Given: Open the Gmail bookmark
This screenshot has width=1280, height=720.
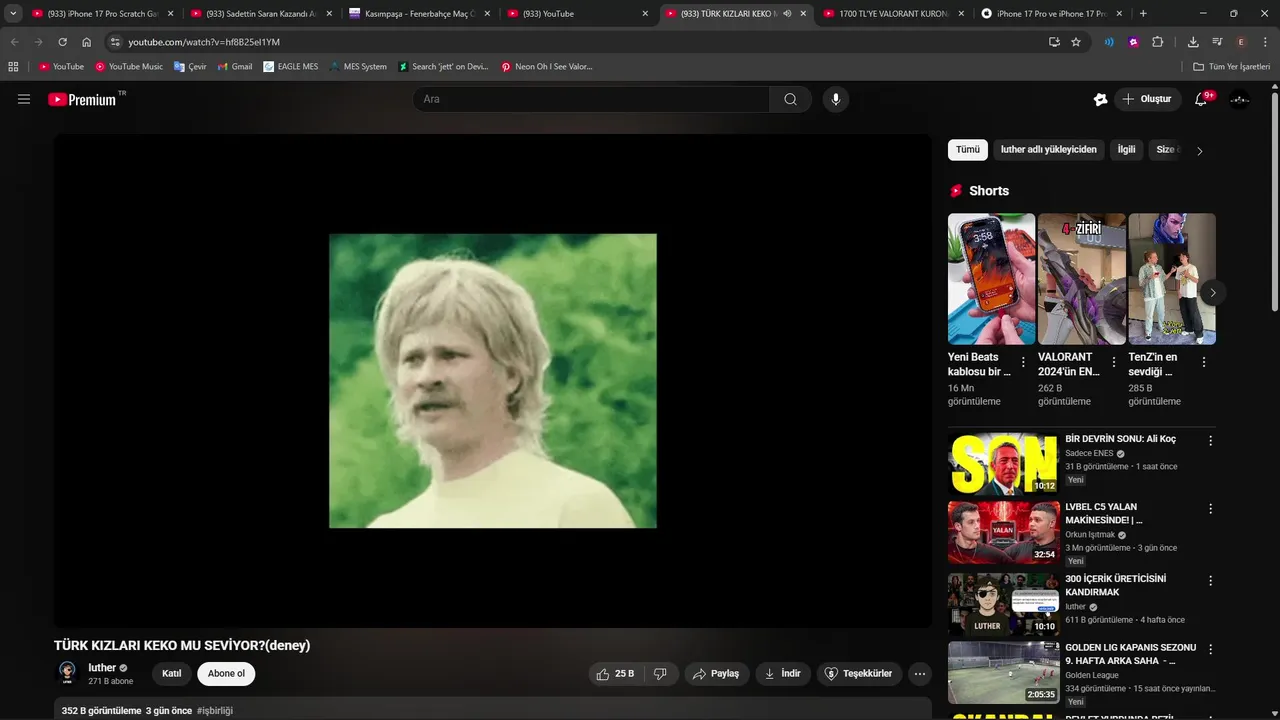Looking at the screenshot, I should pyautogui.click(x=235, y=67).
